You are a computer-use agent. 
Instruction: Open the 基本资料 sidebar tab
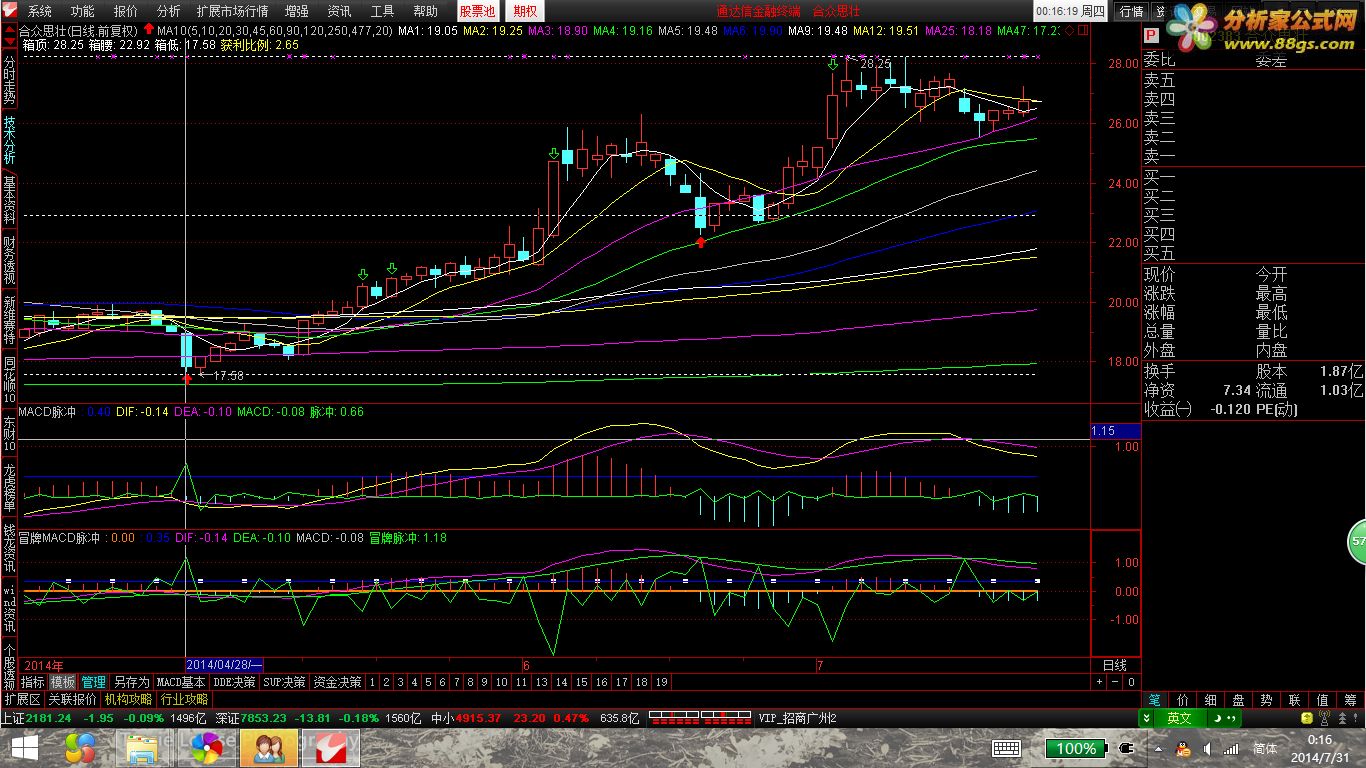click(x=9, y=199)
